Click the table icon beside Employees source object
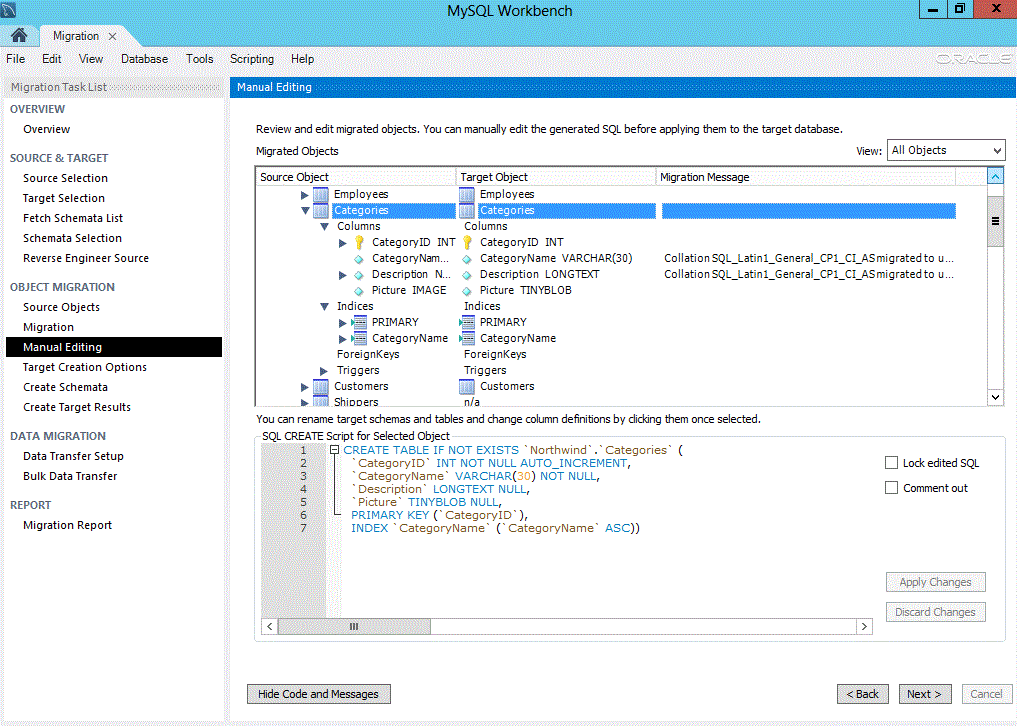The width and height of the screenshot is (1017, 726). pos(320,193)
